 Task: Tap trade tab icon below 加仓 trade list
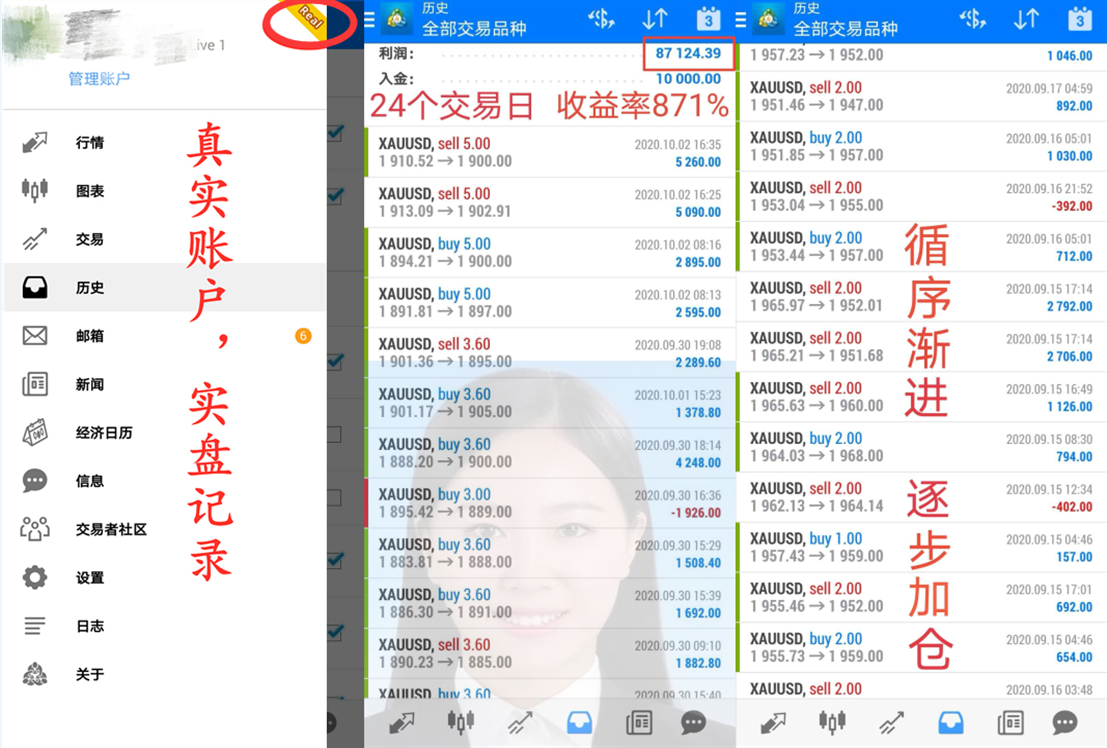point(891,723)
